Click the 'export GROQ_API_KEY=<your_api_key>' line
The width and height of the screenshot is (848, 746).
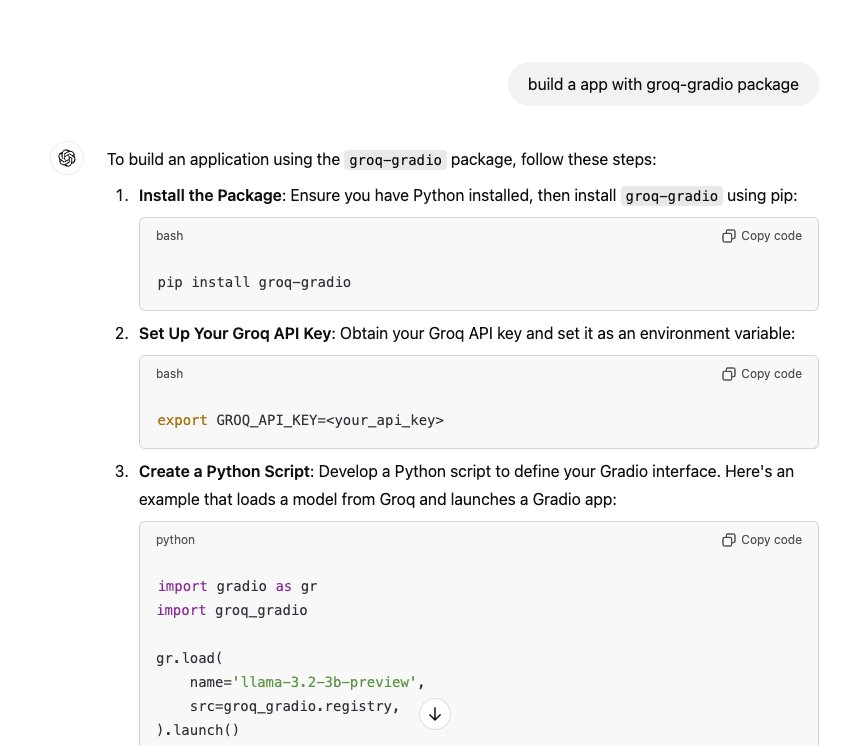(300, 420)
